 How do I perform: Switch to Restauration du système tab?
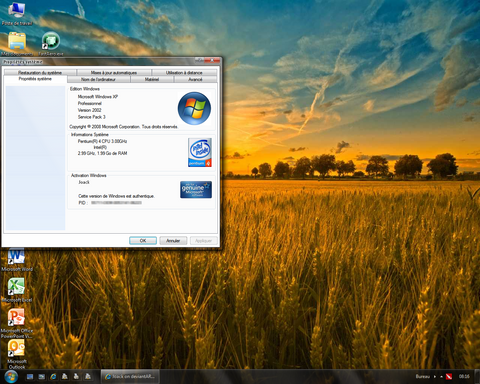[40, 72]
